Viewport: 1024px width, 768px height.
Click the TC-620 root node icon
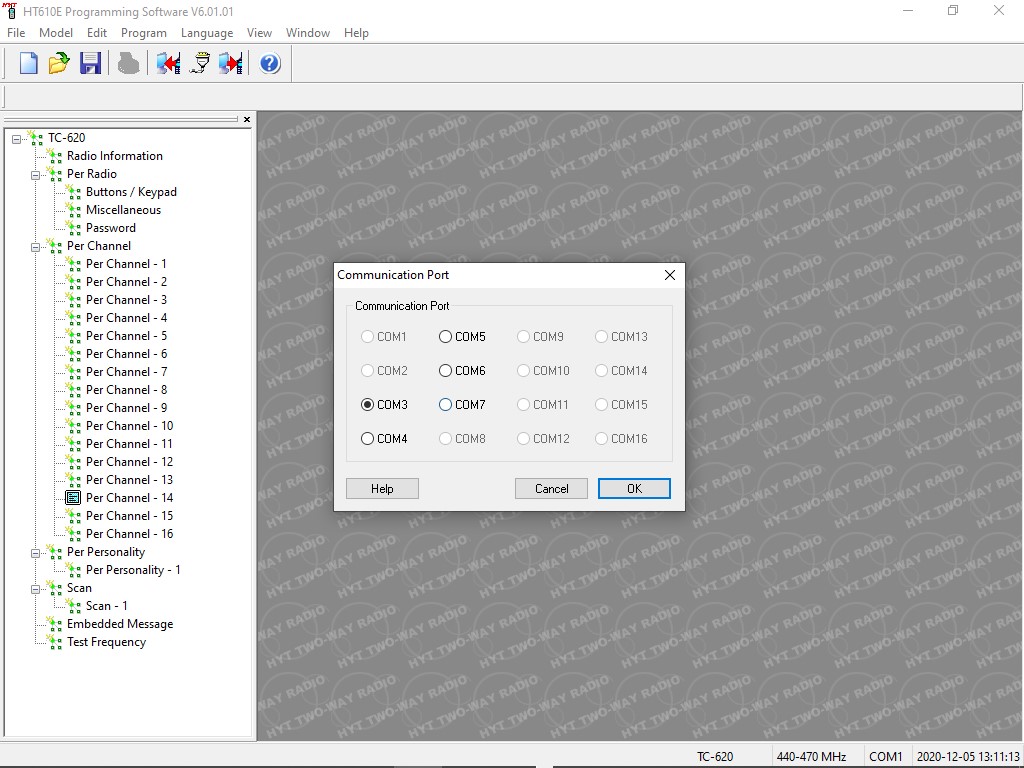click(36, 138)
